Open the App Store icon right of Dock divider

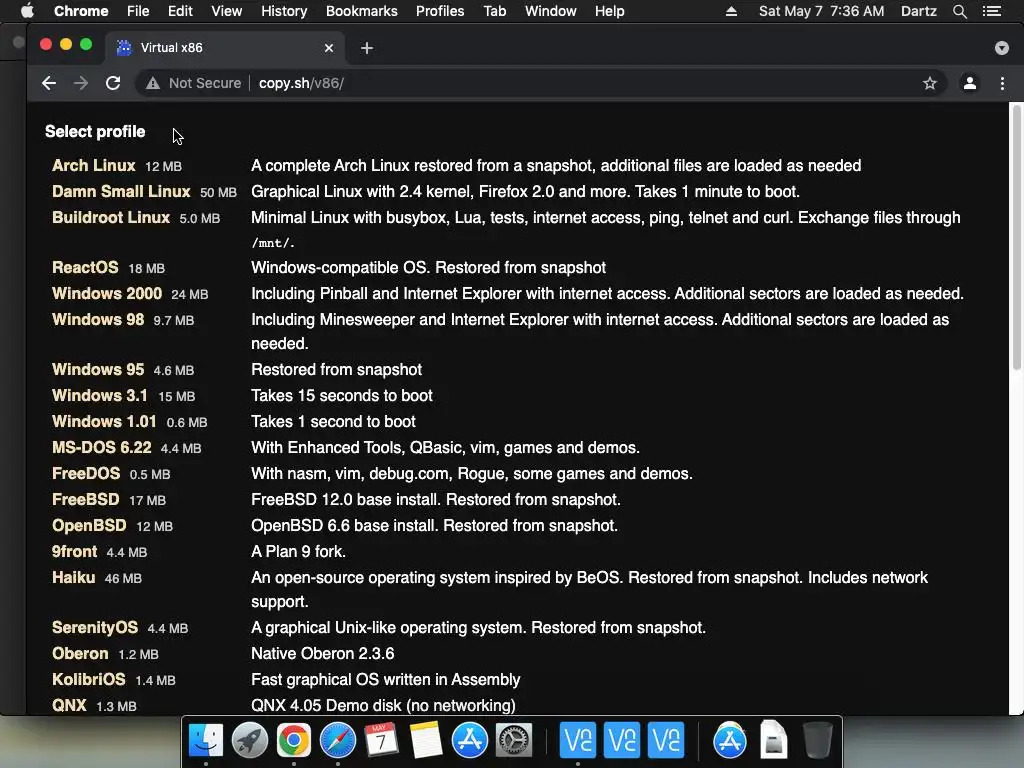[729, 741]
